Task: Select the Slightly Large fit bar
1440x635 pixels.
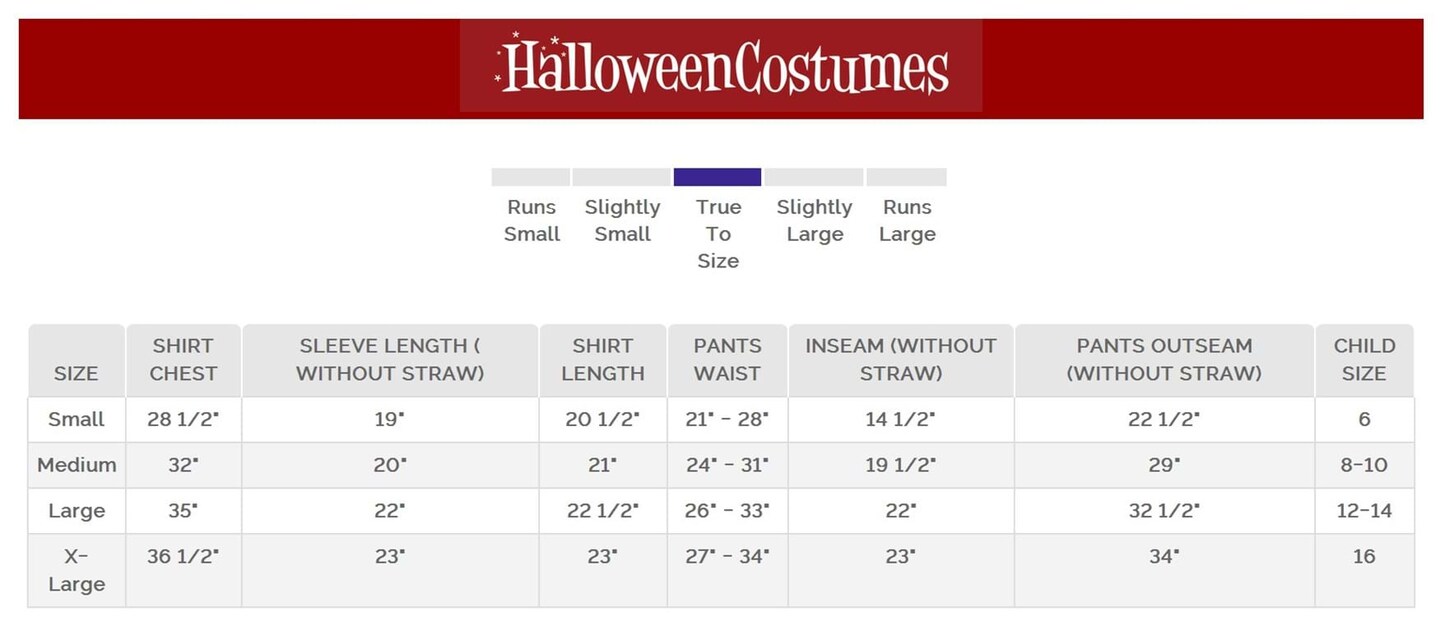Action: (x=814, y=177)
